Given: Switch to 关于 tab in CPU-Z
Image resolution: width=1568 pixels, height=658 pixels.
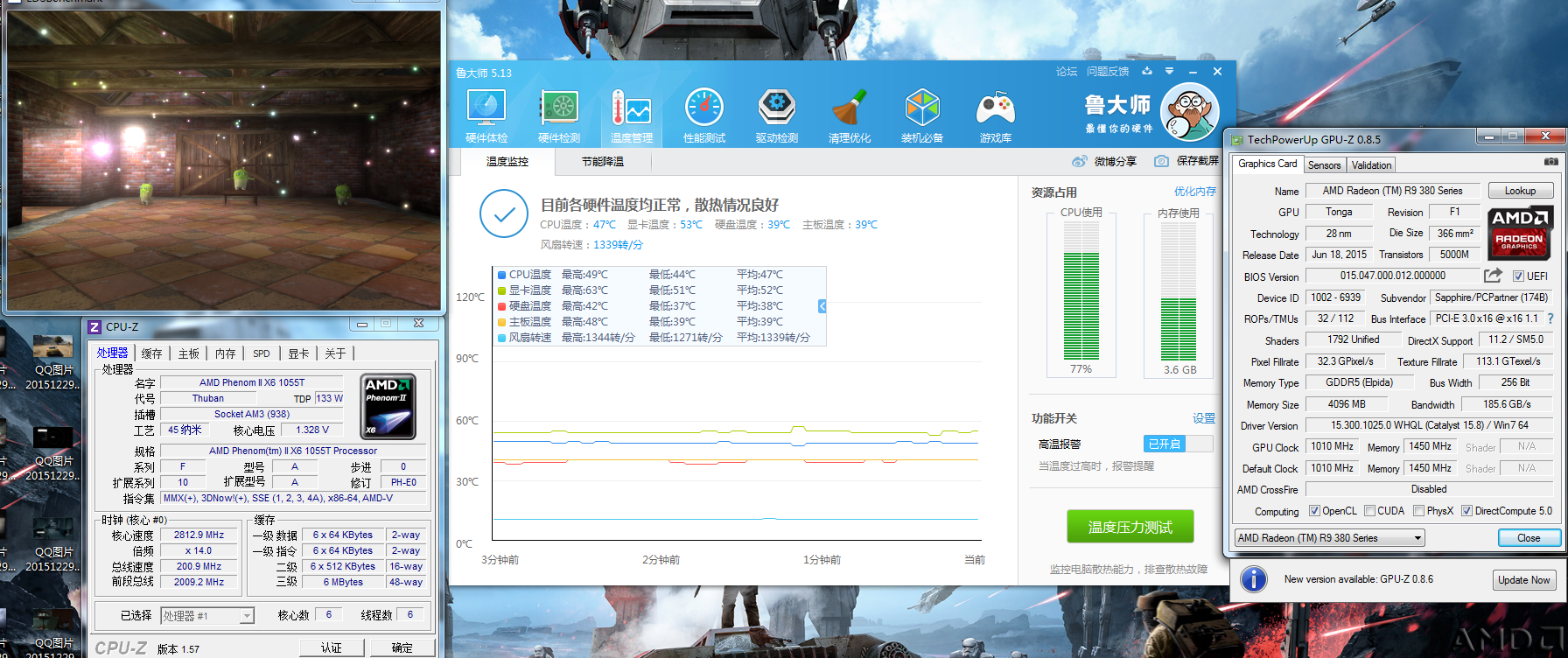Looking at the screenshot, I should pos(335,353).
